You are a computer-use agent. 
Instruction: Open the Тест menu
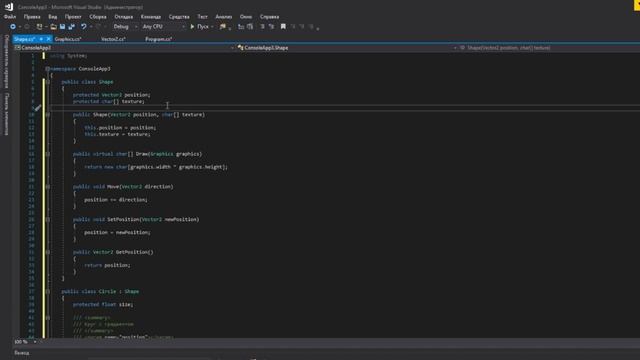pos(202,17)
